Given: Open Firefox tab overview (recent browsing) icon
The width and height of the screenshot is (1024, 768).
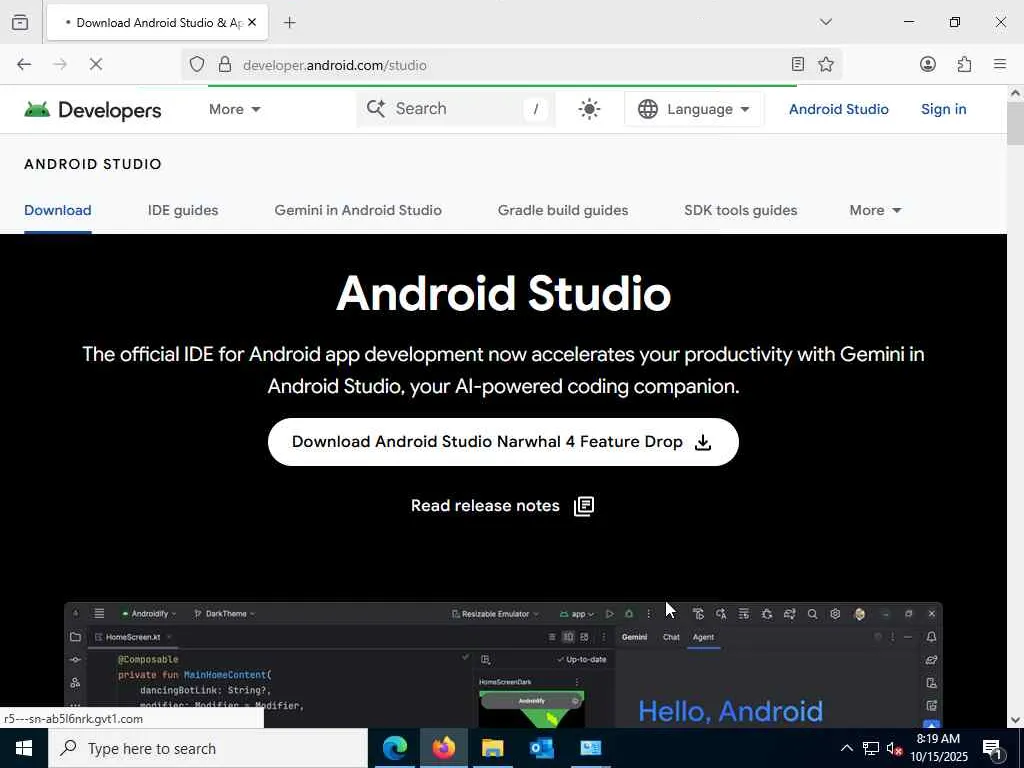Looking at the screenshot, I should (20, 22).
